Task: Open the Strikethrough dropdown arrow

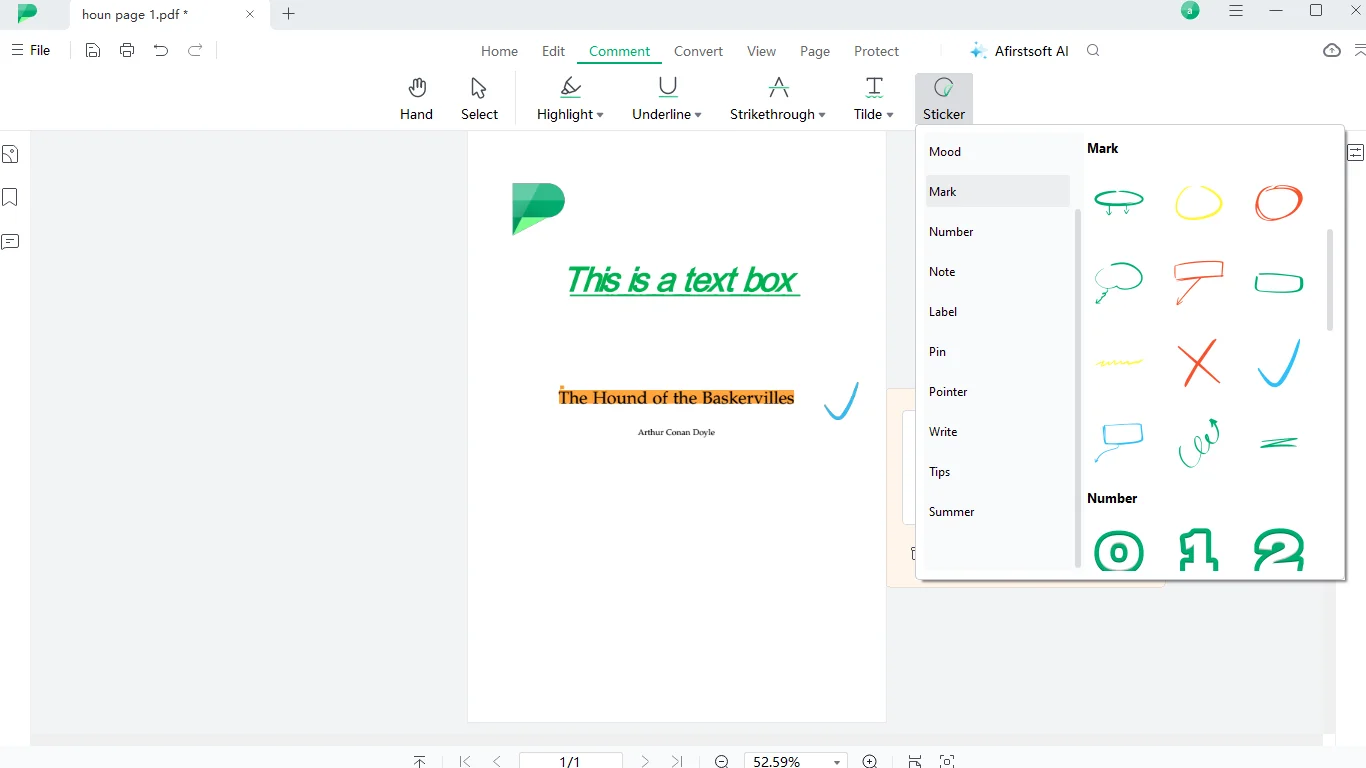Action: tap(822, 115)
